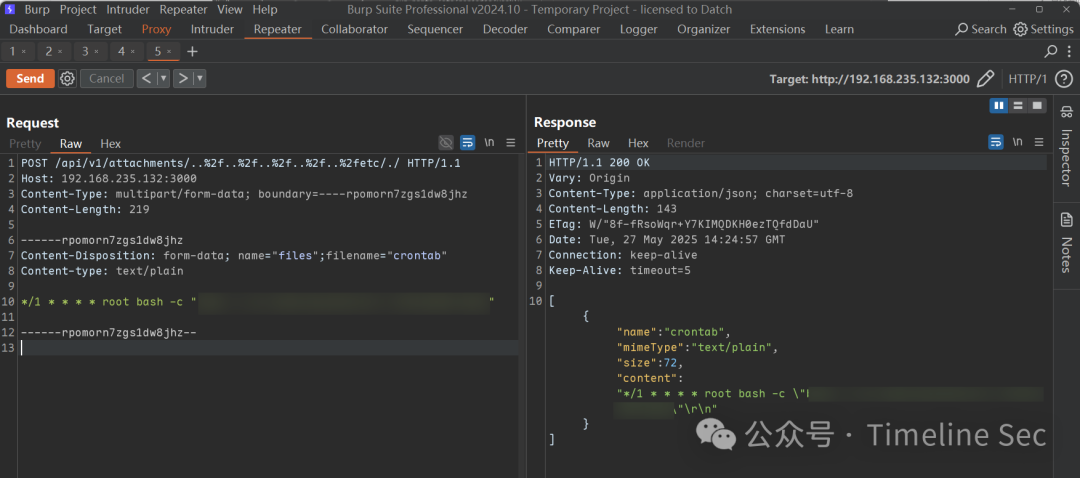The width and height of the screenshot is (1080, 478).
Task: Toggle Response \n non-printable characters
Action: coord(1017,142)
